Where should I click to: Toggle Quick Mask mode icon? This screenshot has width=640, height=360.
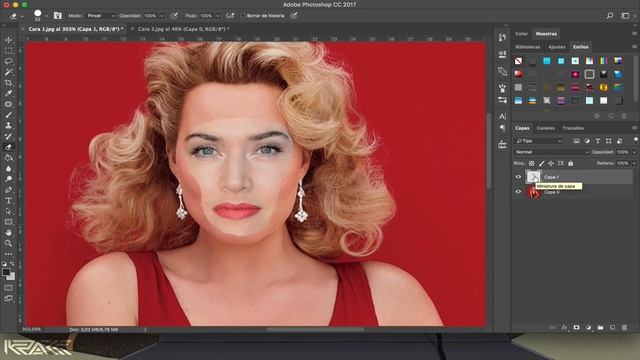8,288
